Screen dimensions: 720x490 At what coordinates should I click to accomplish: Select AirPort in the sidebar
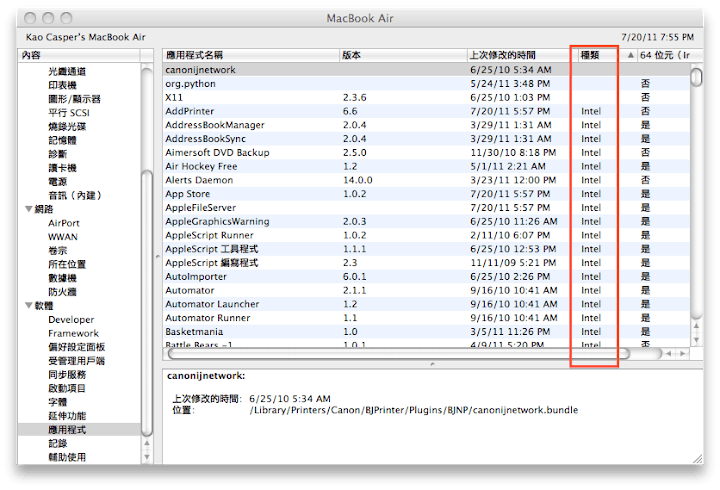(x=64, y=223)
